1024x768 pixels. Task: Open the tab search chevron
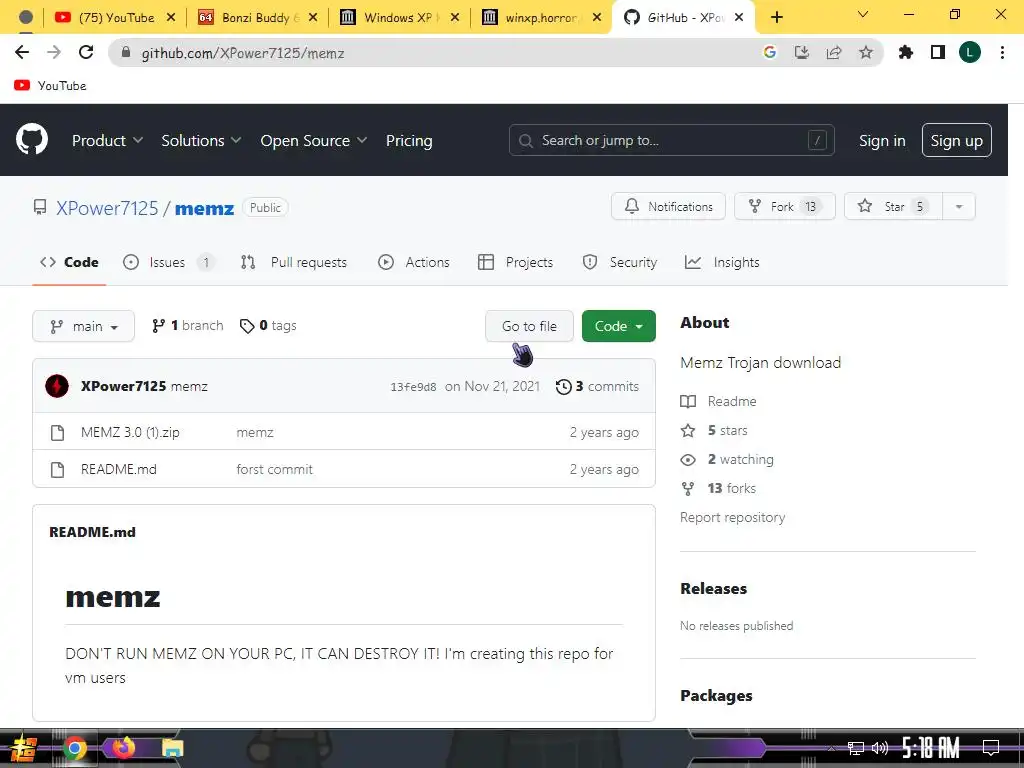[x=863, y=15]
